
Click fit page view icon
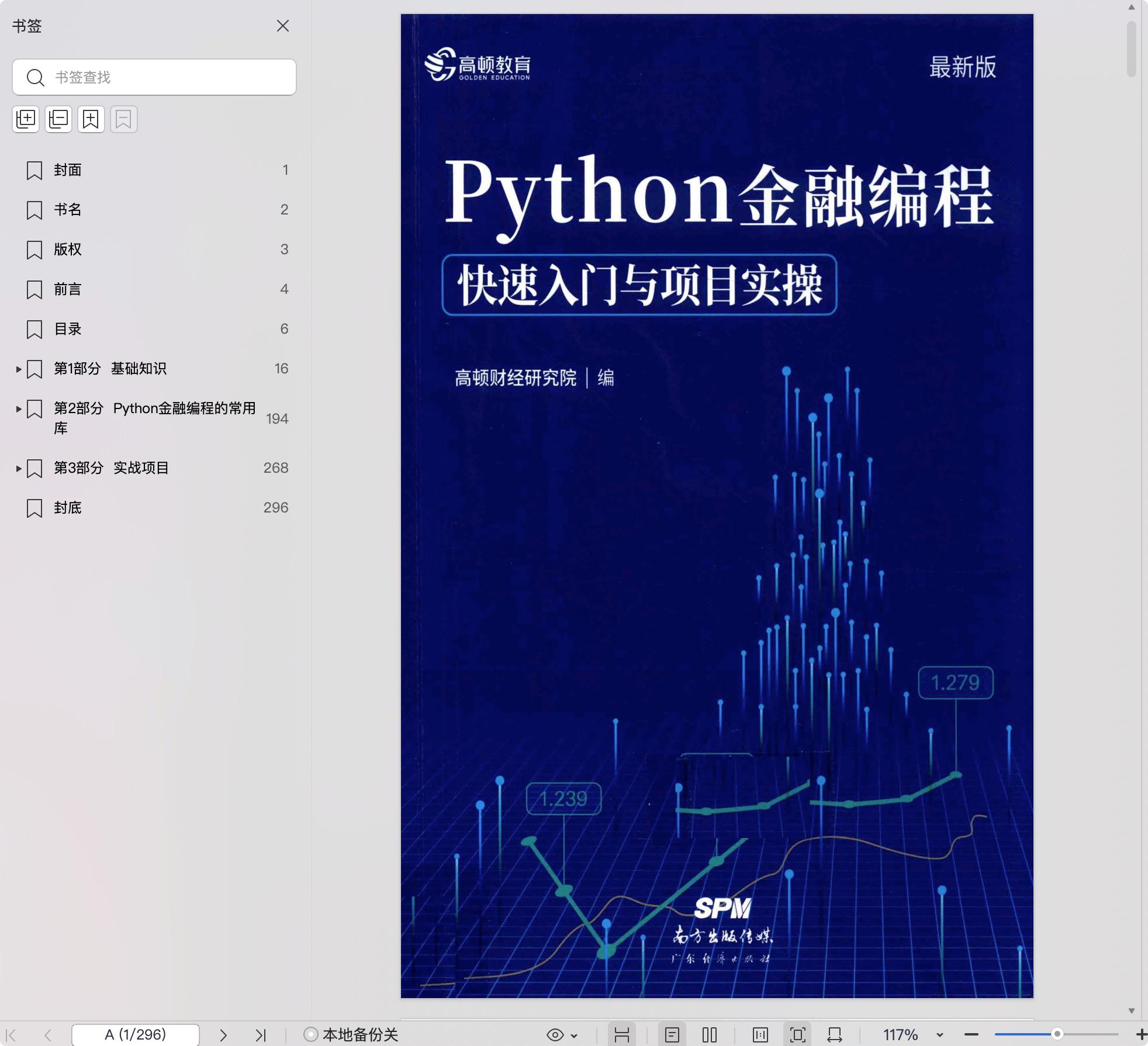pyautogui.click(x=797, y=1035)
